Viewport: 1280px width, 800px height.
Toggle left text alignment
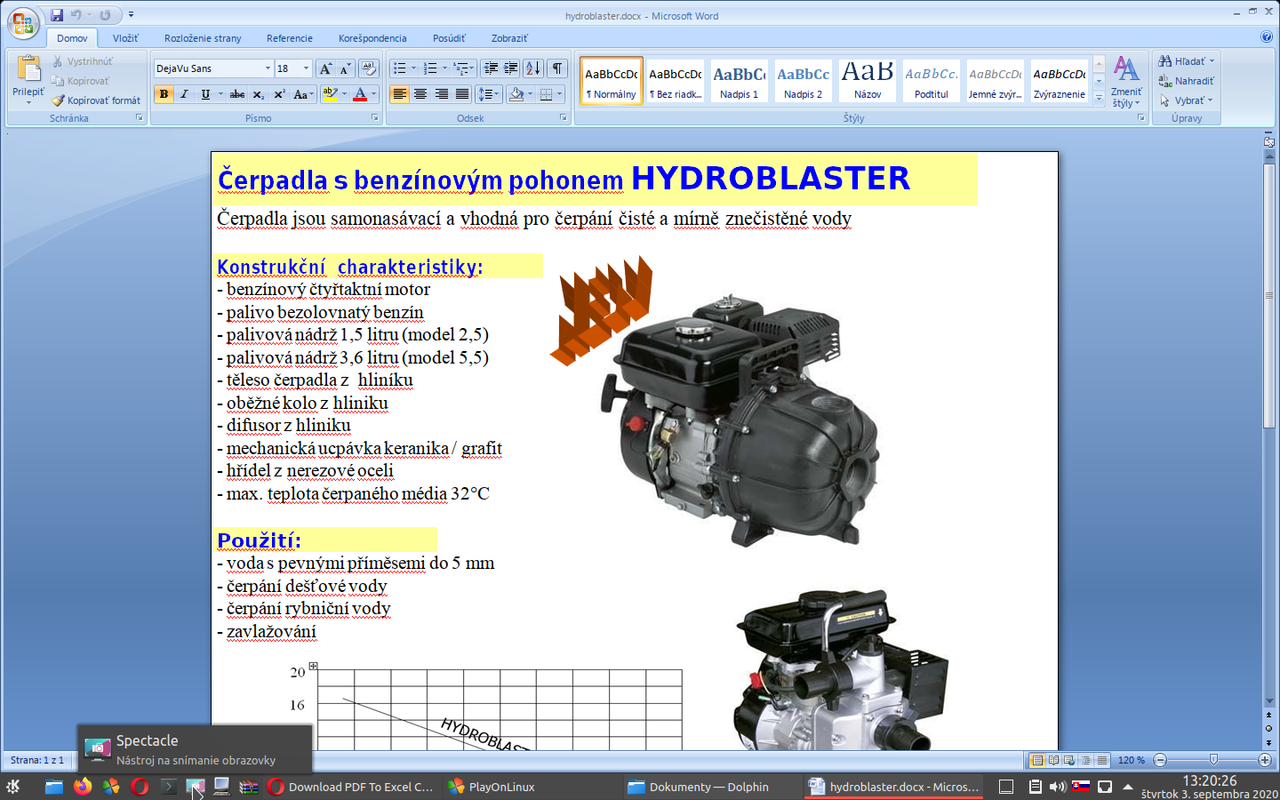point(399,95)
